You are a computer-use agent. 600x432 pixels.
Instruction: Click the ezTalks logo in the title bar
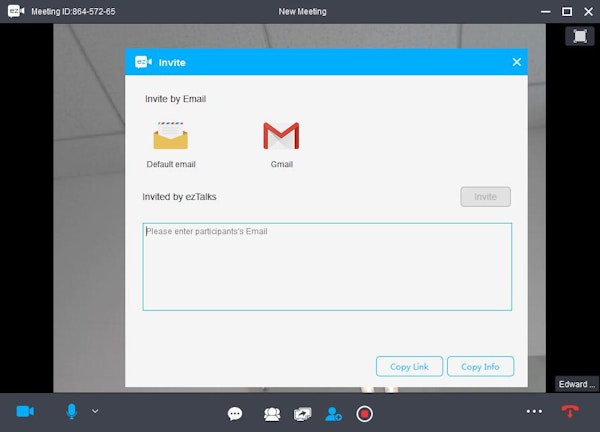tap(16, 11)
